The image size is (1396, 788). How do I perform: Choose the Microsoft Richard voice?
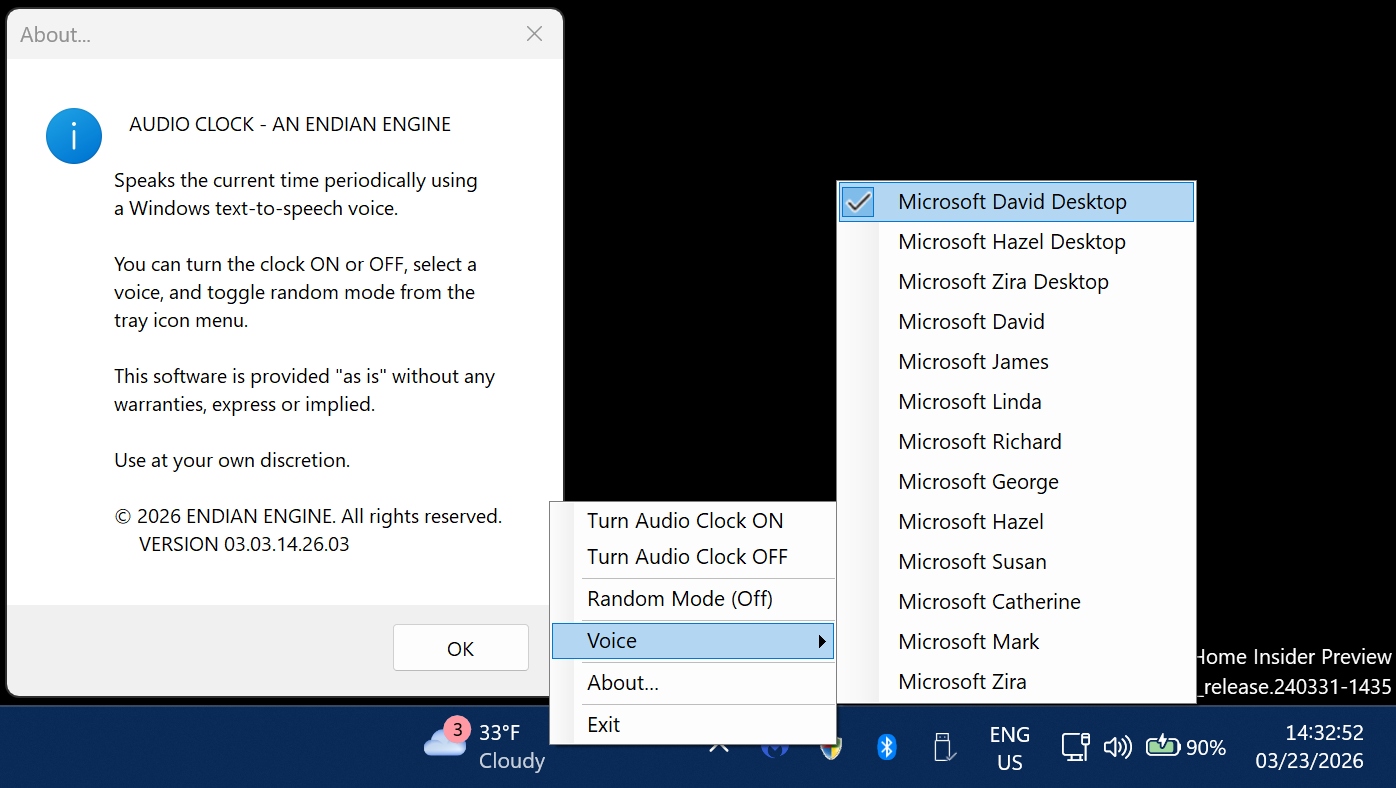click(1016, 442)
